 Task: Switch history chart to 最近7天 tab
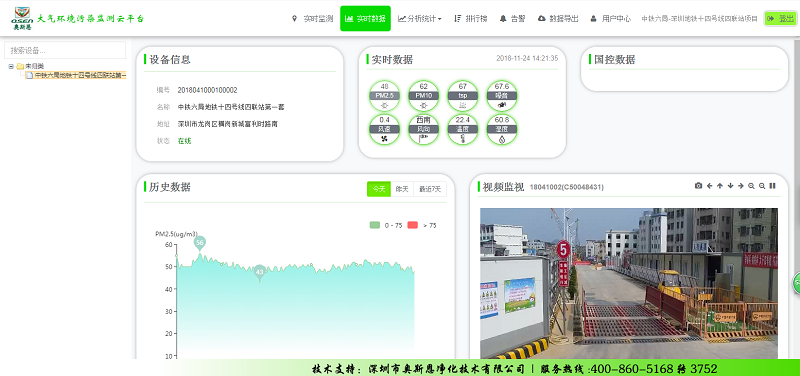pyautogui.click(x=430, y=189)
